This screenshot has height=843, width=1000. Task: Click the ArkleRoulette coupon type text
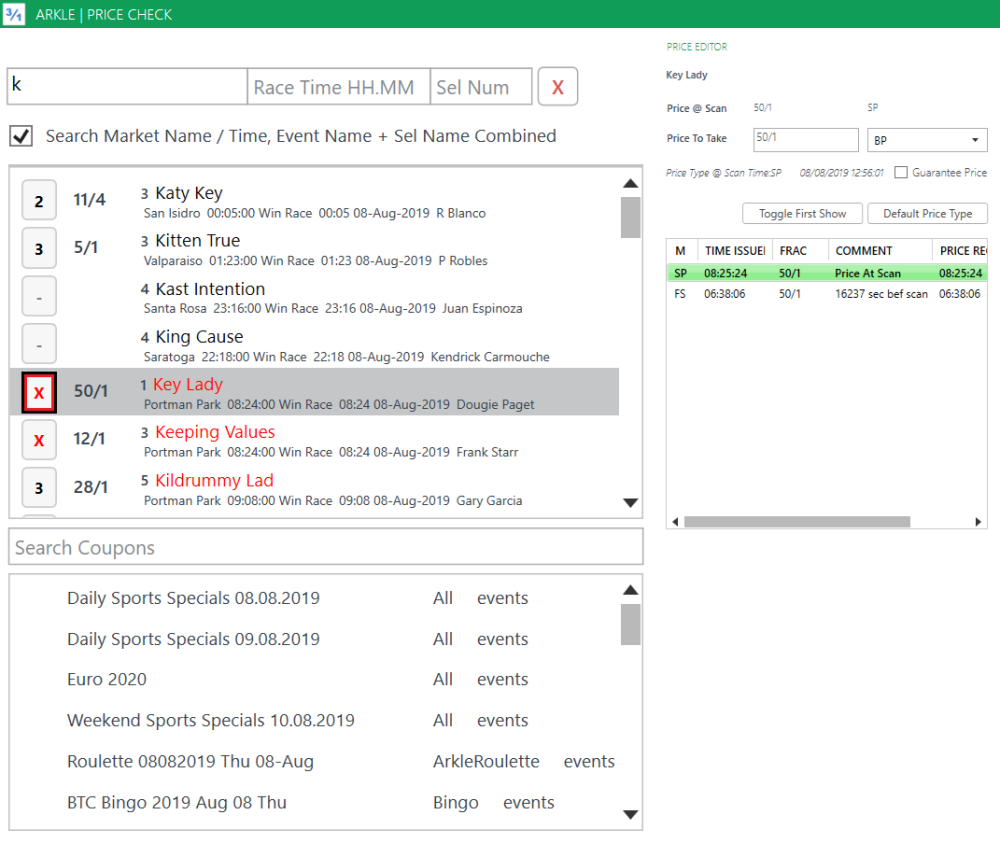coord(486,761)
